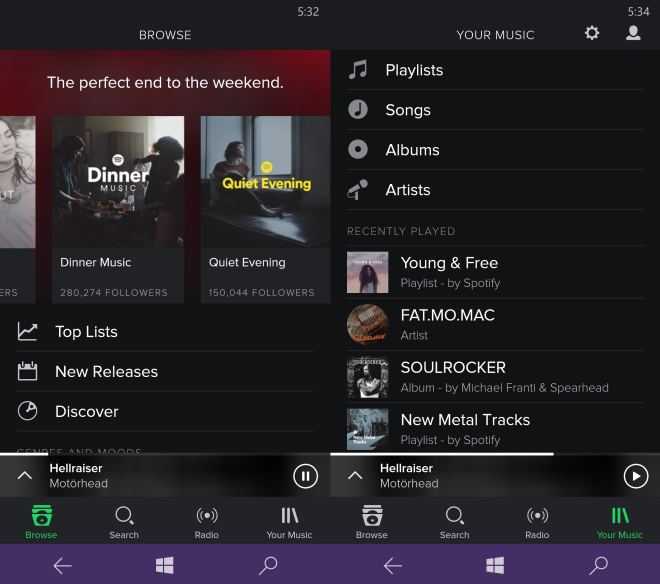Tap "The perfect end to the weekend." banner
Viewport: 660px width, 584px height.
(x=165, y=83)
